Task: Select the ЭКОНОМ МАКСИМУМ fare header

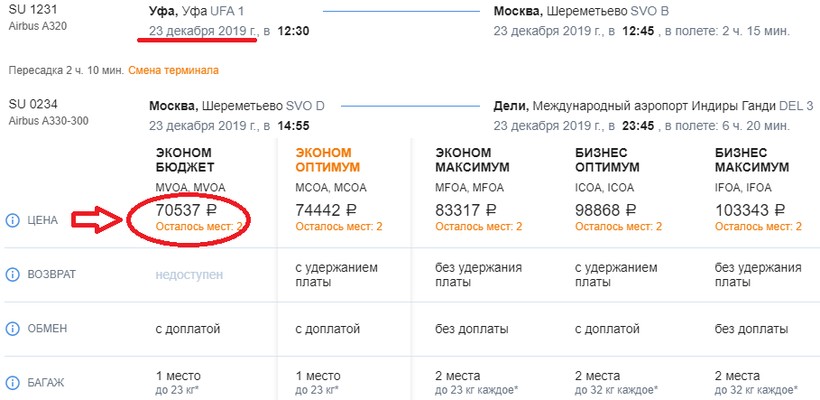Action: tap(469, 158)
